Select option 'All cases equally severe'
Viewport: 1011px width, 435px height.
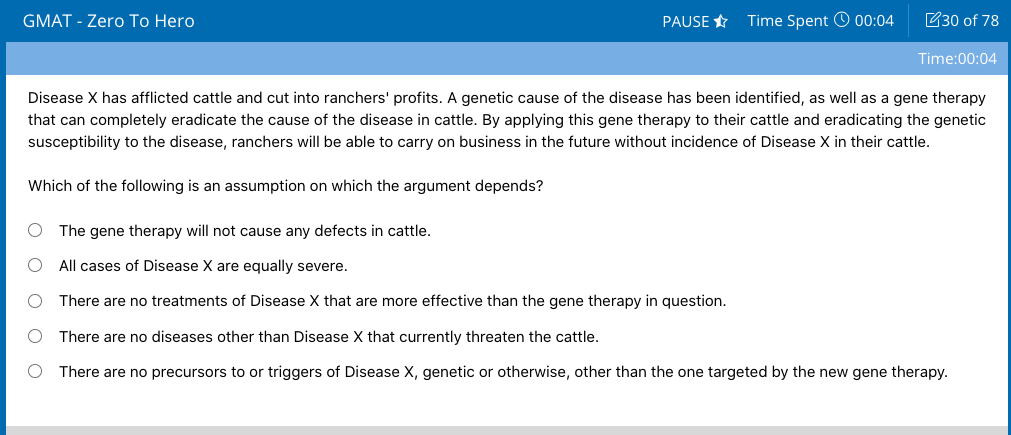[35, 266]
